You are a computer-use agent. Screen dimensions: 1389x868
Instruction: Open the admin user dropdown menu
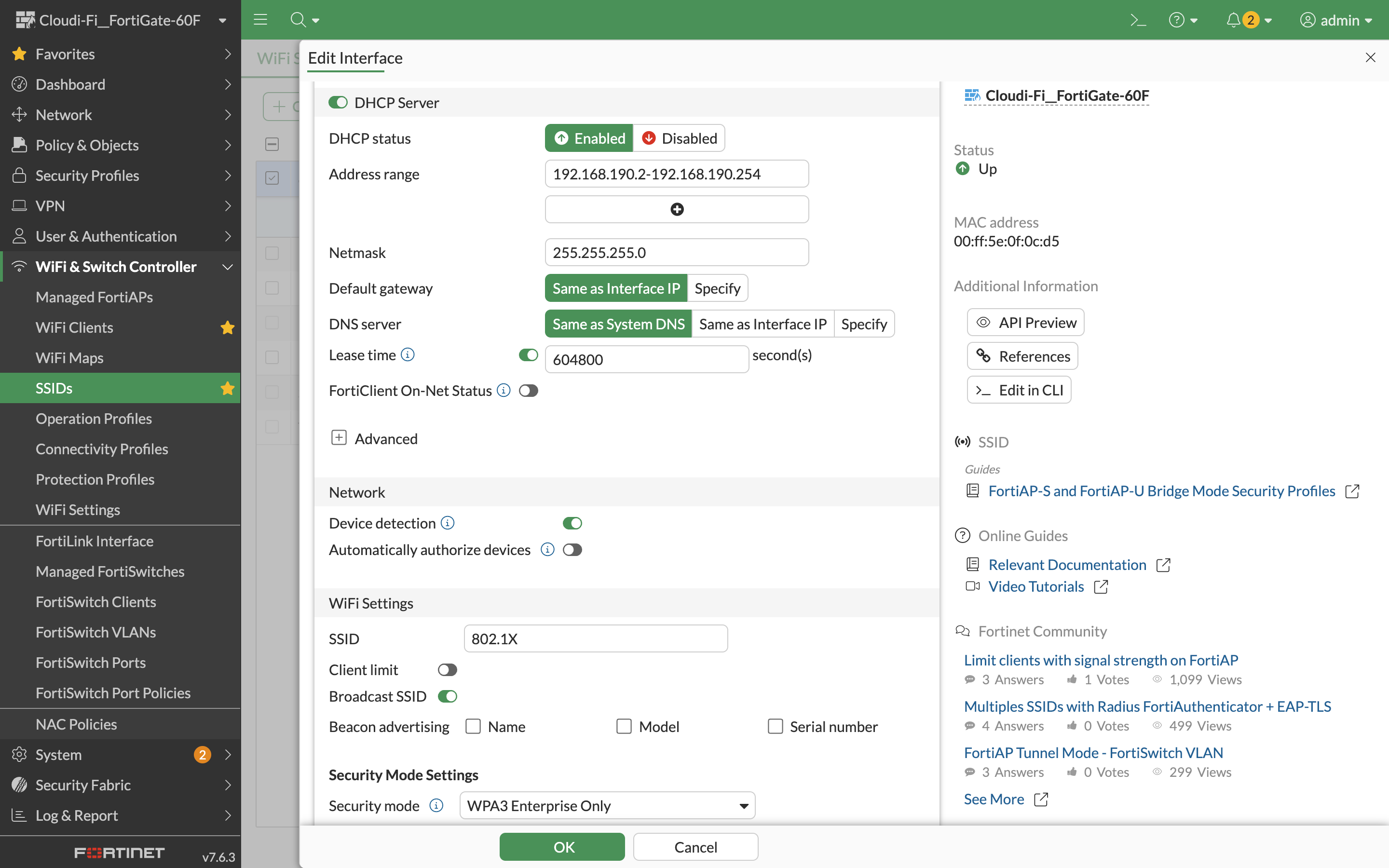[x=1336, y=20]
